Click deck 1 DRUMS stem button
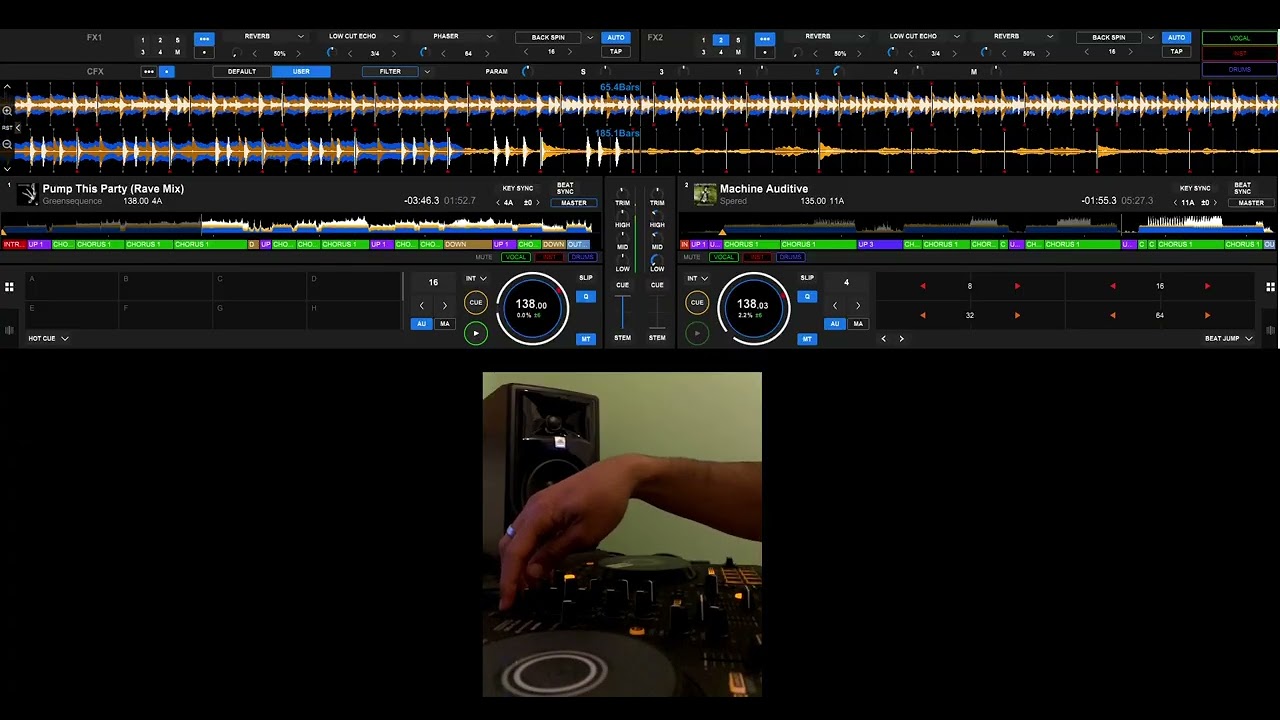 581,257
